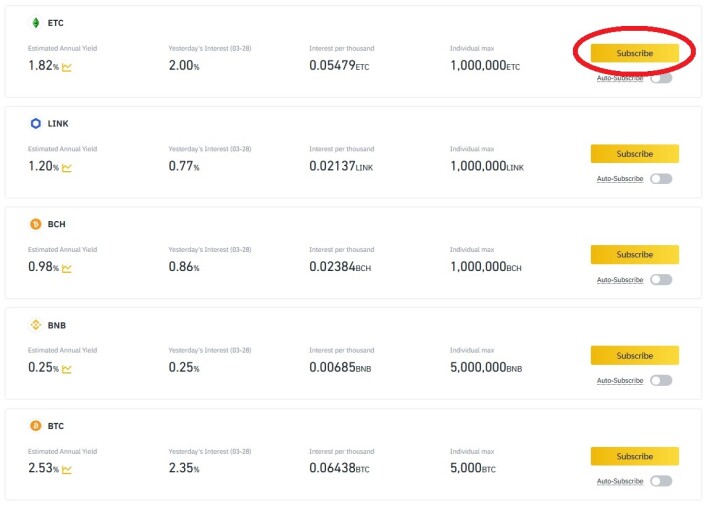Image resolution: width=710 pixels, height=505 pixels.
Task: Click the BCH coin logo icon
Action: [x=36, y=224]
